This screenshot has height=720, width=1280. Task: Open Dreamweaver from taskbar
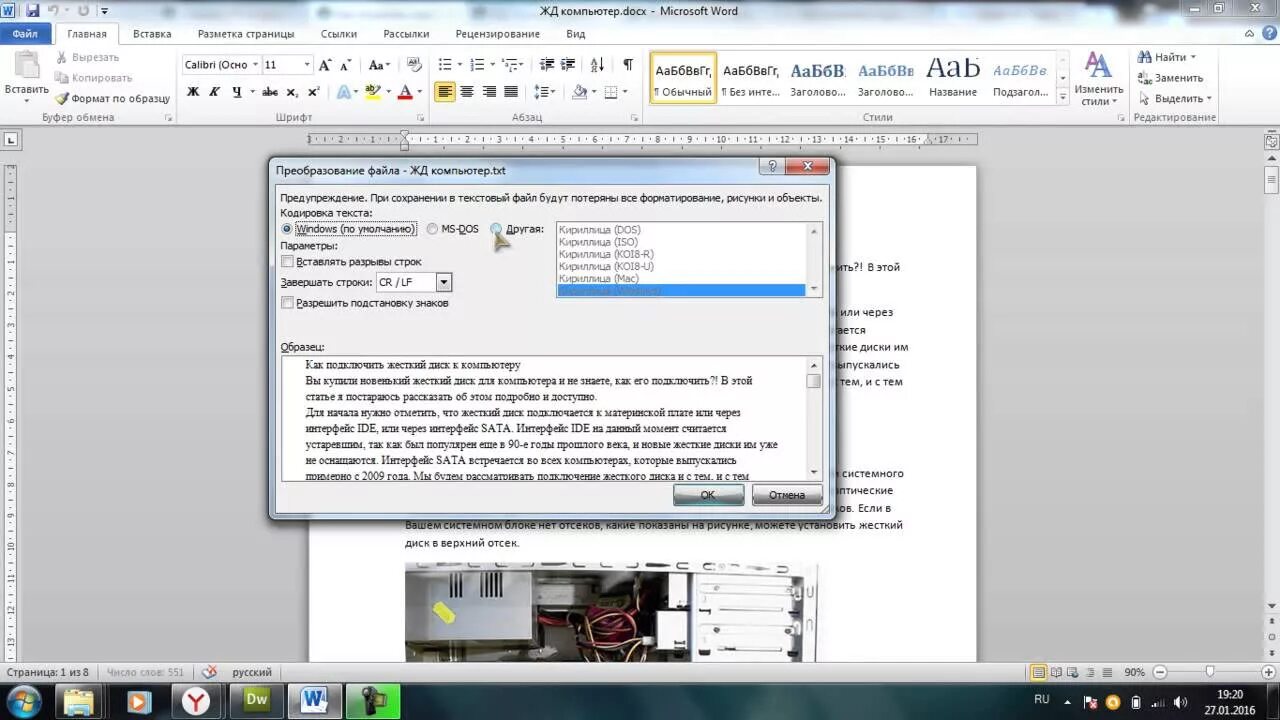coord(257,701)
